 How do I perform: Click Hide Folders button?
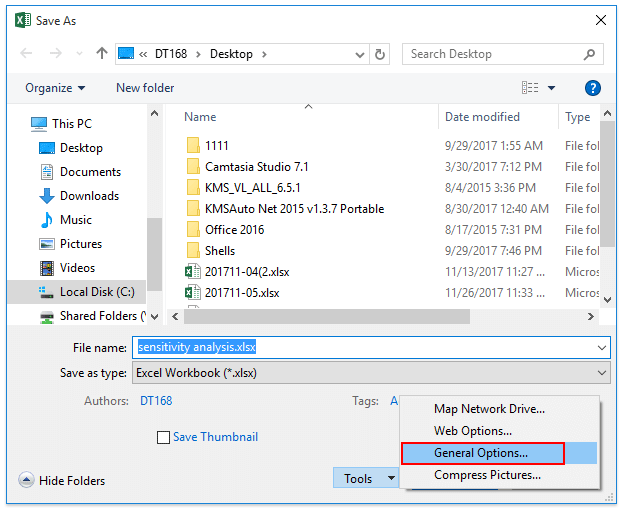(x=62, y=481)
